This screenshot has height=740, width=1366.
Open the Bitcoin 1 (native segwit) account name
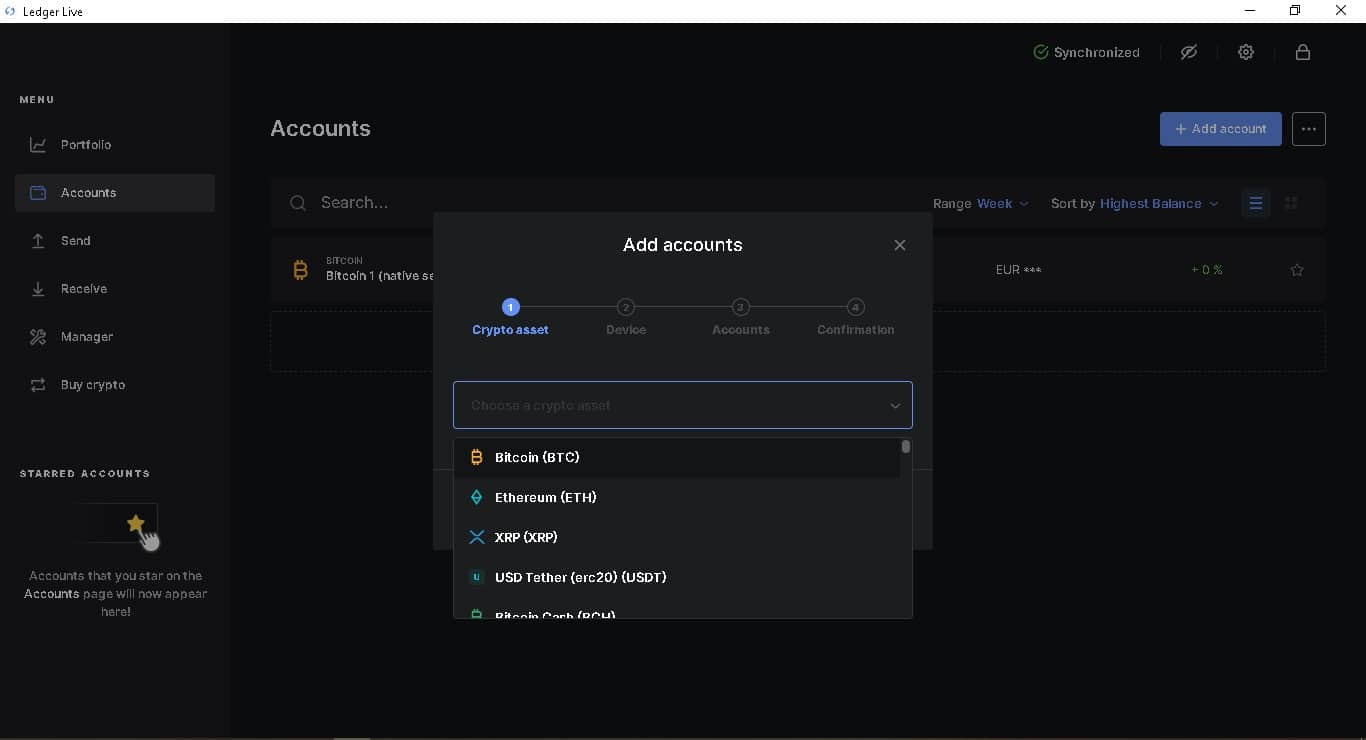tap(380, 276)
